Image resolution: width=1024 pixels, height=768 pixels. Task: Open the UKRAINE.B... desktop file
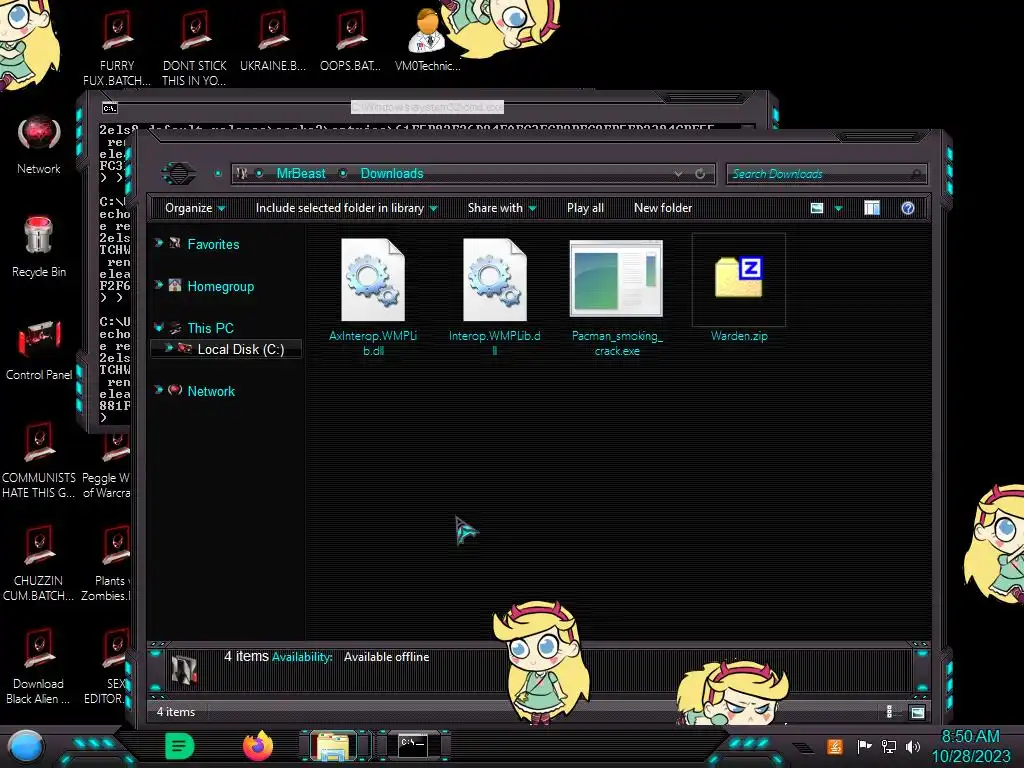tap(273, 39)
